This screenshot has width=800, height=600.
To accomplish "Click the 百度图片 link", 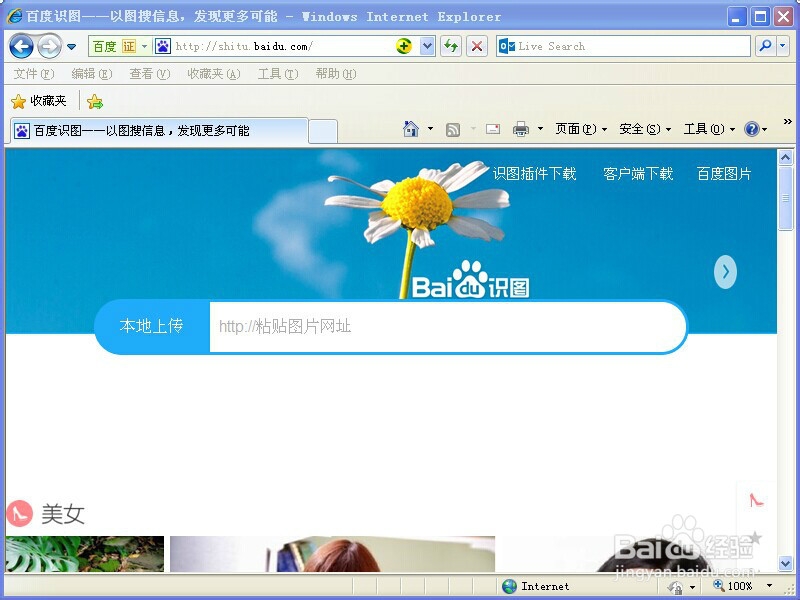I will click(x=724, y=174).
